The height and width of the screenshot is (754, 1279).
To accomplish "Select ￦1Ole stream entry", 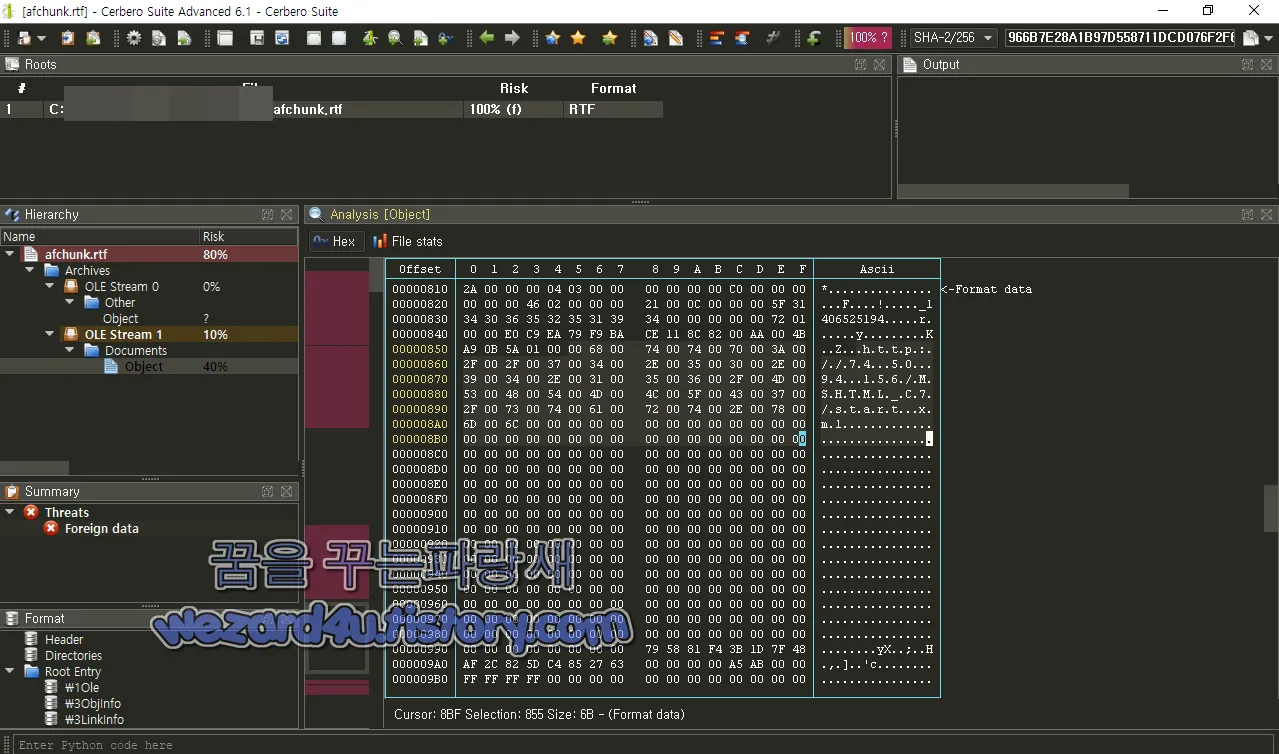I will [82, 687].
